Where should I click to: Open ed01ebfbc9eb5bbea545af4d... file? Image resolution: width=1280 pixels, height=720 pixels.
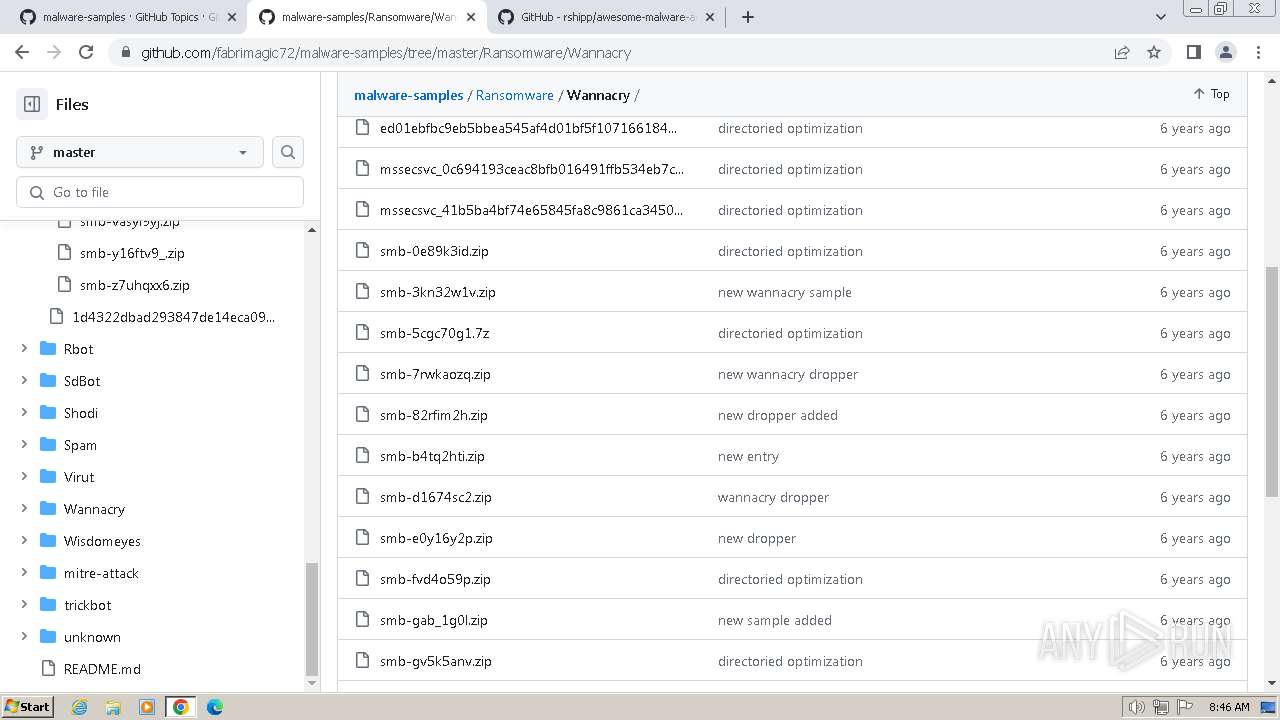coord(528,128)
